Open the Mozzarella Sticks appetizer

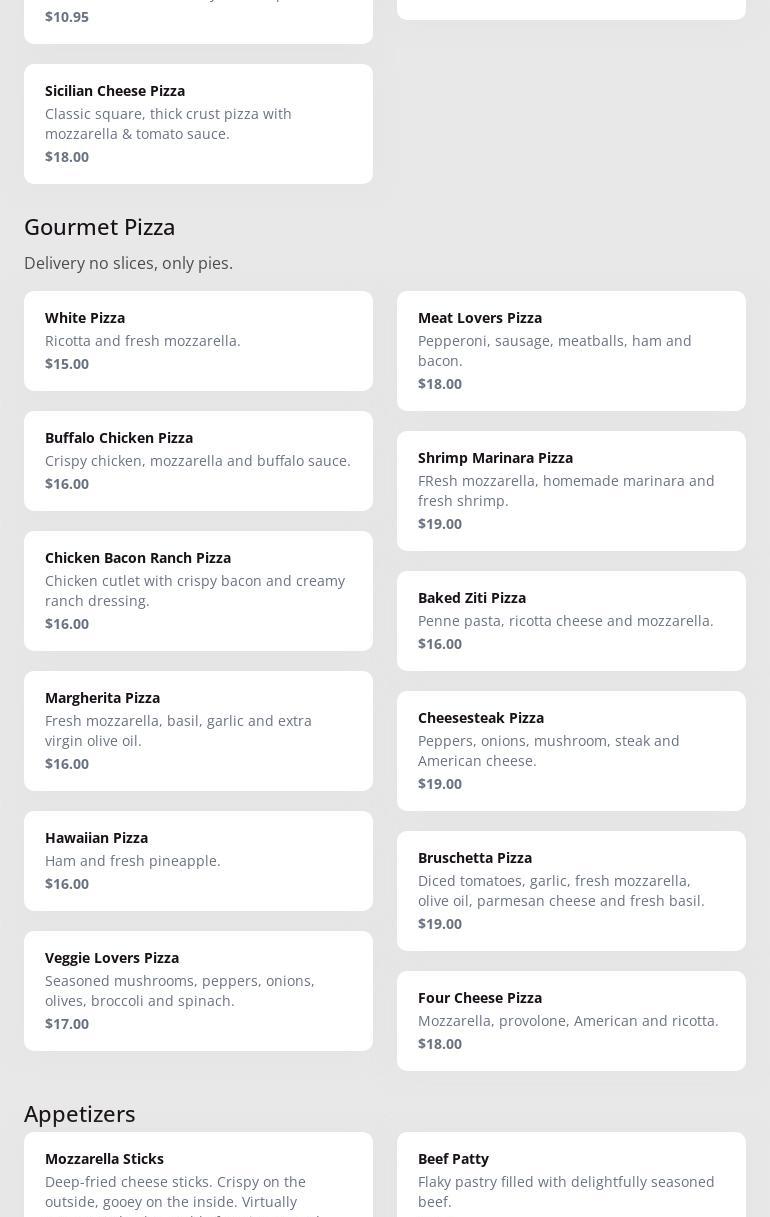198,1180
